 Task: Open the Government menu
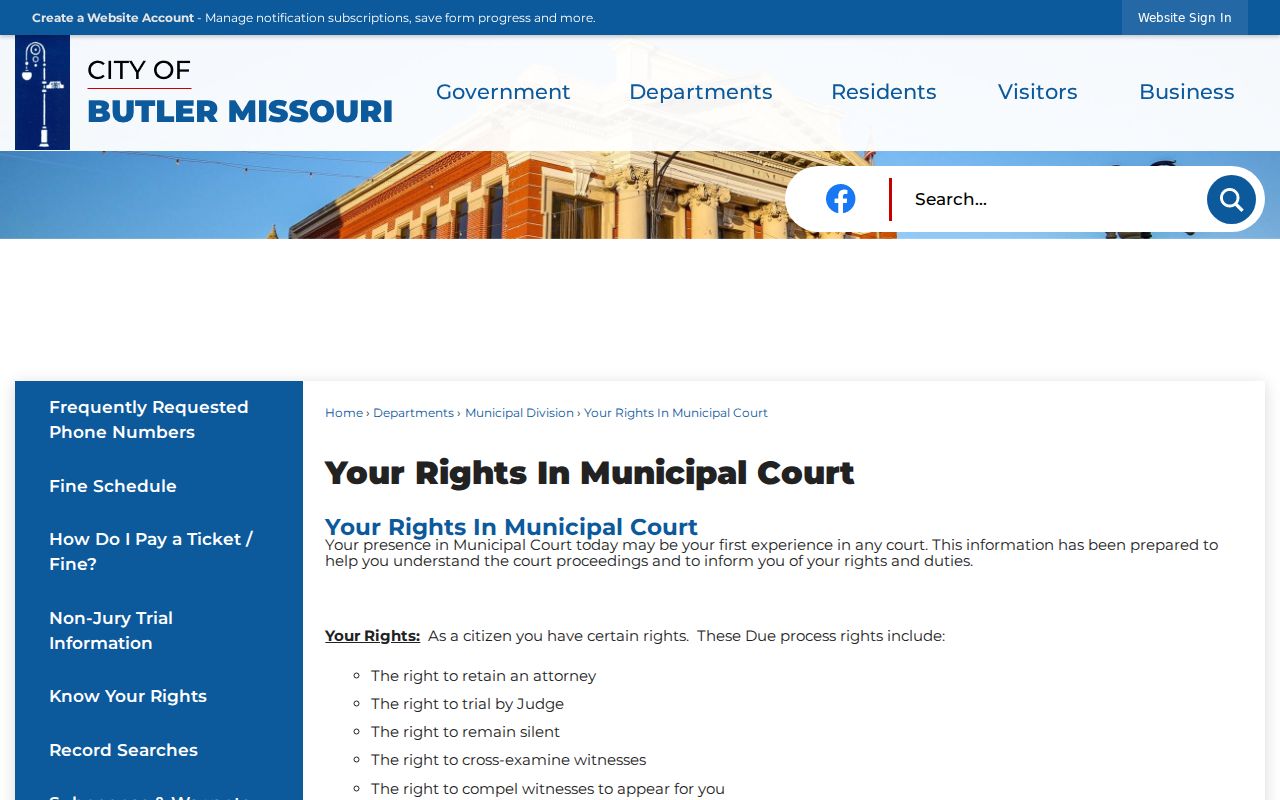pyautogui.click(x=503, y=92)
